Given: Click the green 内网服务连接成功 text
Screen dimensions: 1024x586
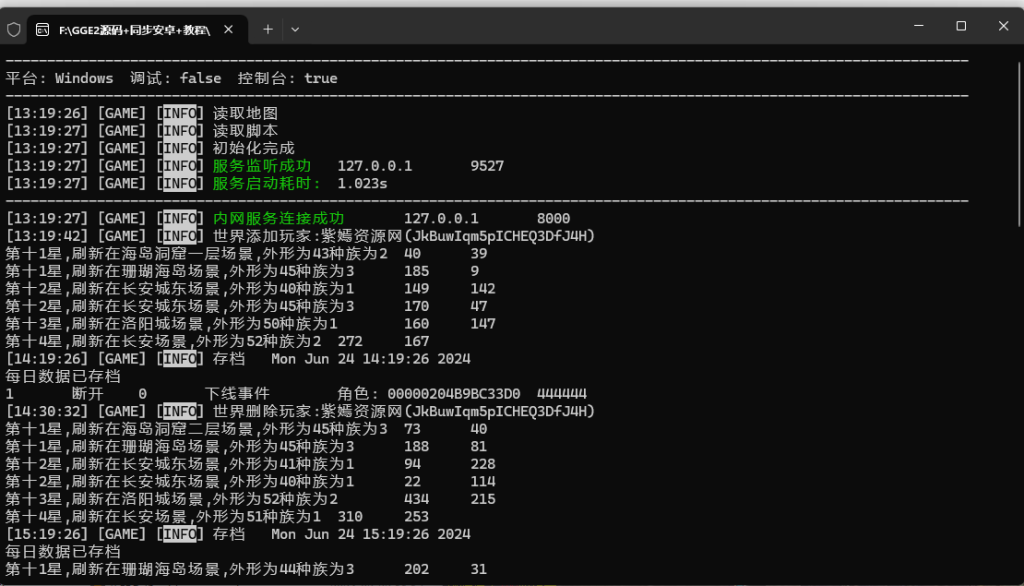Looking at the screenshot, I should click(278, 219).
